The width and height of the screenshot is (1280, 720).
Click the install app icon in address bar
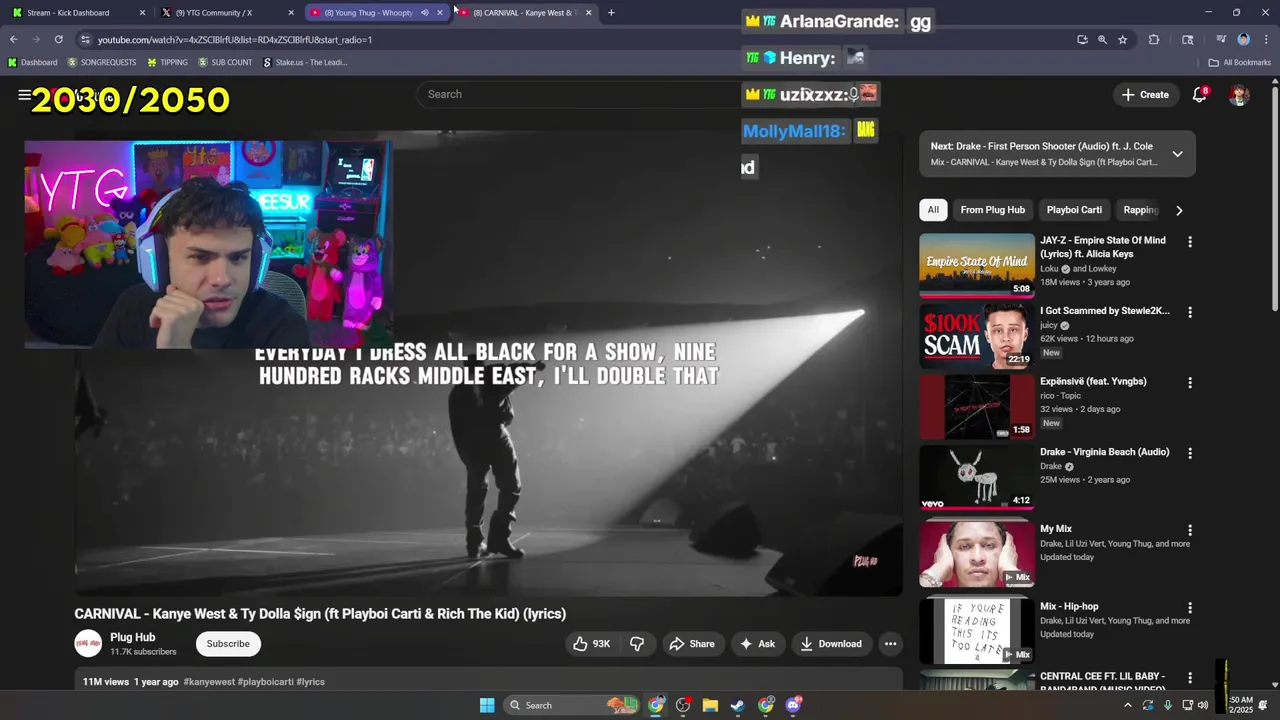(1082, 40)
